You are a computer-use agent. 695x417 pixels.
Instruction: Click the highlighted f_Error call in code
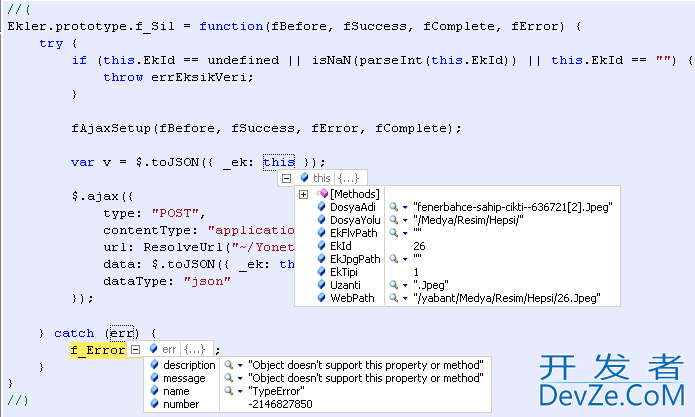click(x=98, y=350)
